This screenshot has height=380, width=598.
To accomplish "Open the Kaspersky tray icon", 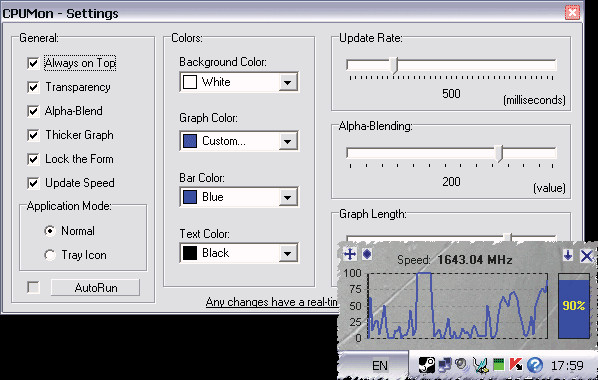I will 516,365.
